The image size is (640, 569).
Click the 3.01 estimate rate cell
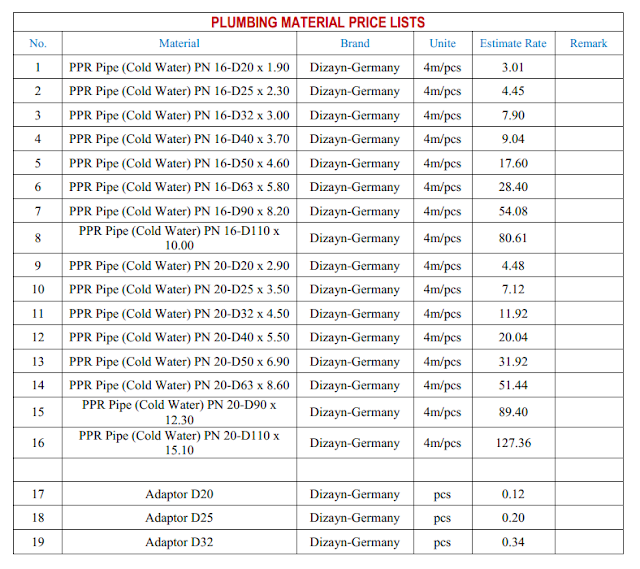point(513,67)
